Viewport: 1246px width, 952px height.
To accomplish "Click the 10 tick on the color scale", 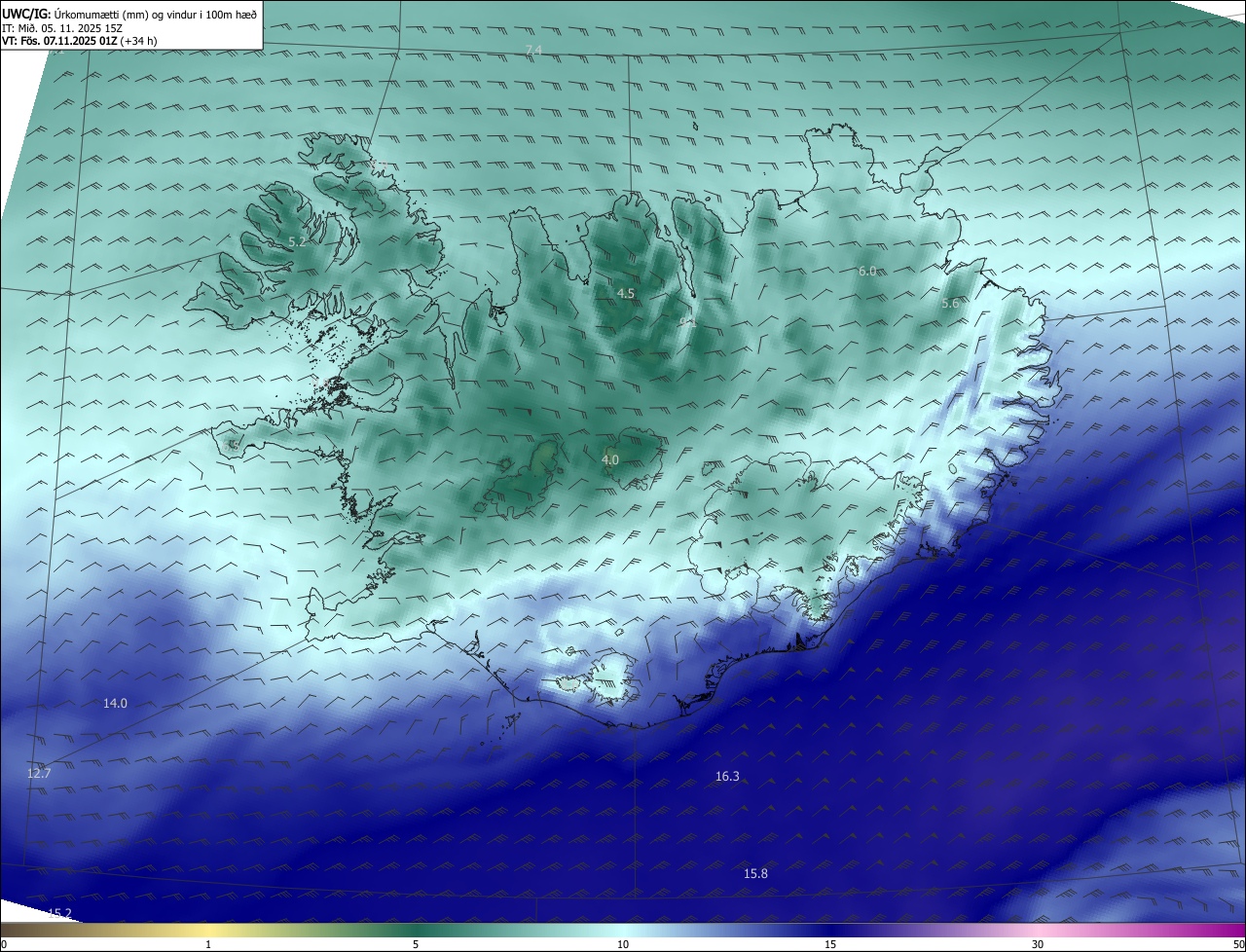I will [623, 944].
